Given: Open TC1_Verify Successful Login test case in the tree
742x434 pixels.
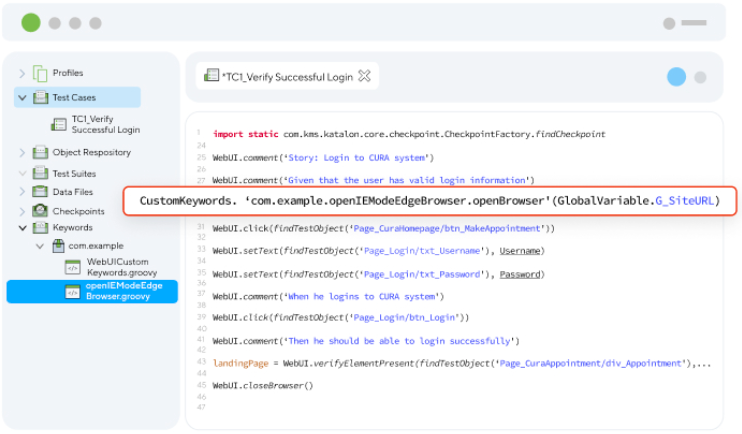Looking at the screenshot, I should [x=106, y=124].
